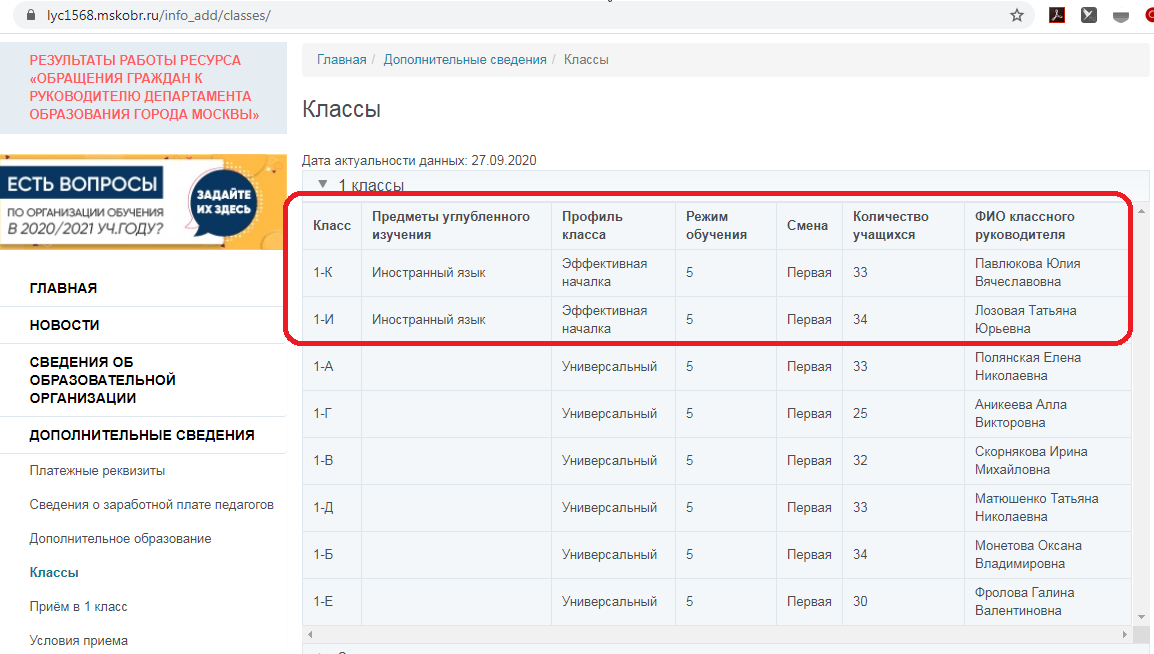Open 'Платежные реквизиты' sidebar link
1154x654 pixels.
click(x=97, y=470)
